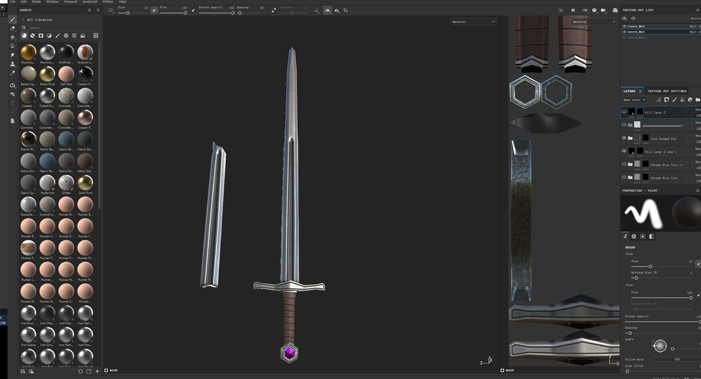Toggle sword_Mat texture set visibility
The image size is (701, 379).
pos(625,32)
